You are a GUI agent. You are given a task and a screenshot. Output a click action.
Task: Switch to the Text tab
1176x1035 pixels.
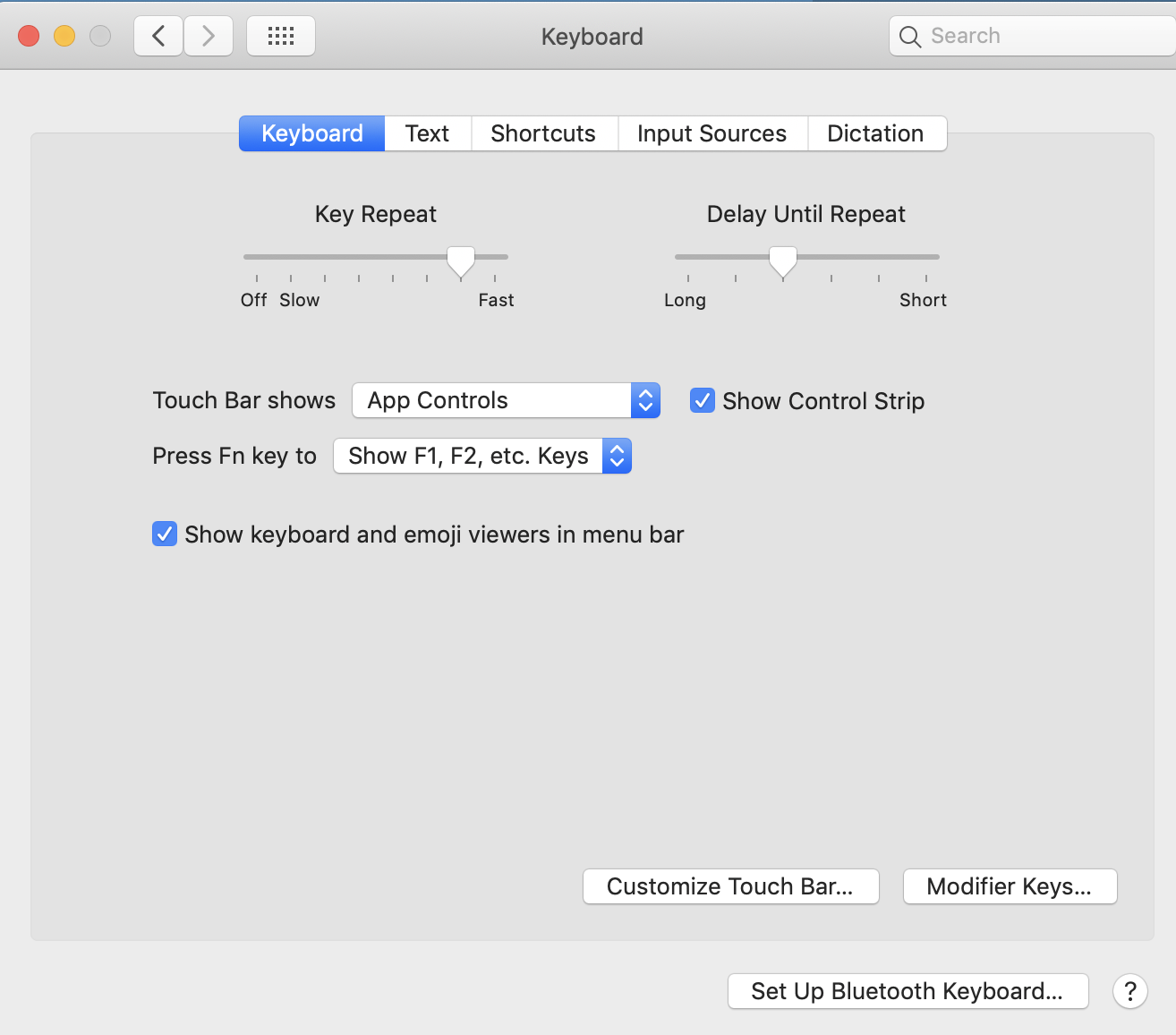428,133
